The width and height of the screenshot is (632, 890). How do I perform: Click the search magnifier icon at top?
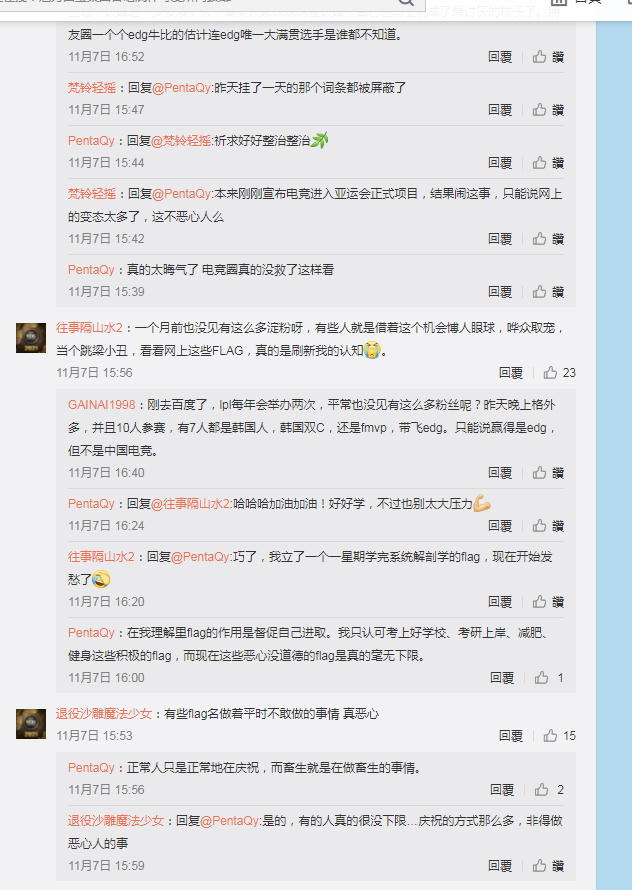pyautogui.click(x=406, y=3)
